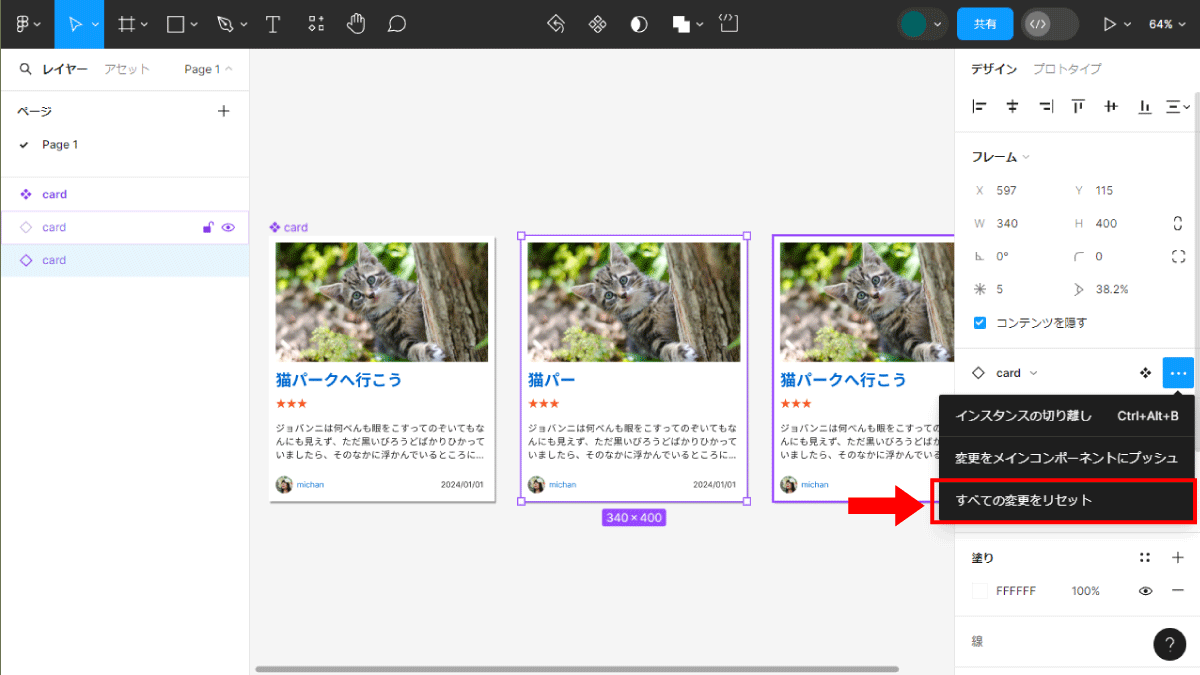Expand the Page 1 selector in layers panel
1200x675 pixels.
(208, 69)
